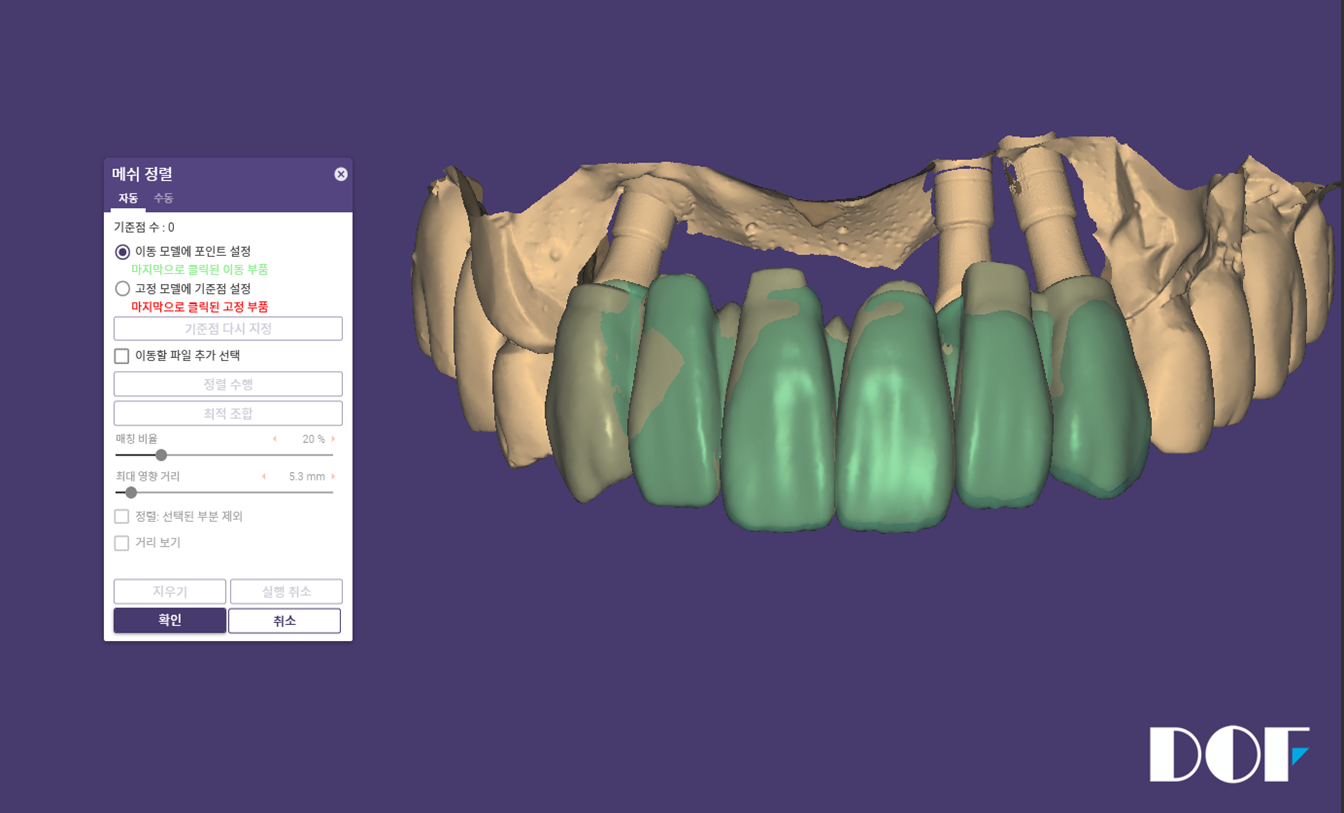The width and height of the screenshot is (1344, 813).
Task: Cancel with the 취소 button
Action: pos(284,621)
